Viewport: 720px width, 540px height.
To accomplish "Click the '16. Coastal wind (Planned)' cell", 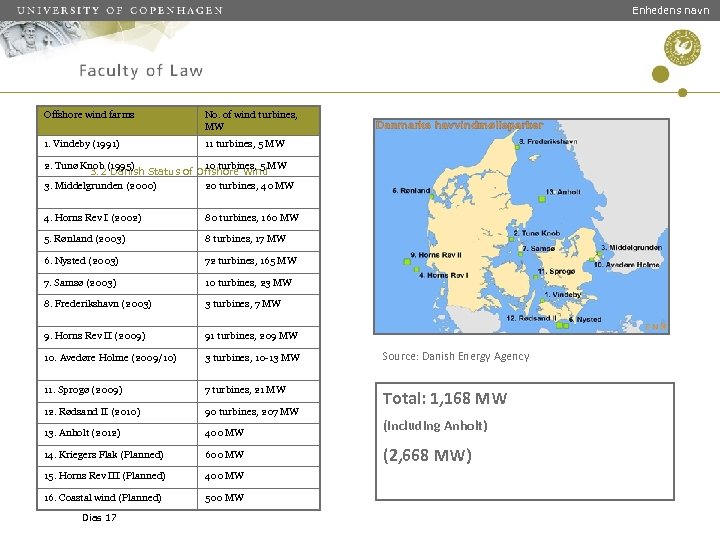I will (x=117, y=499).
